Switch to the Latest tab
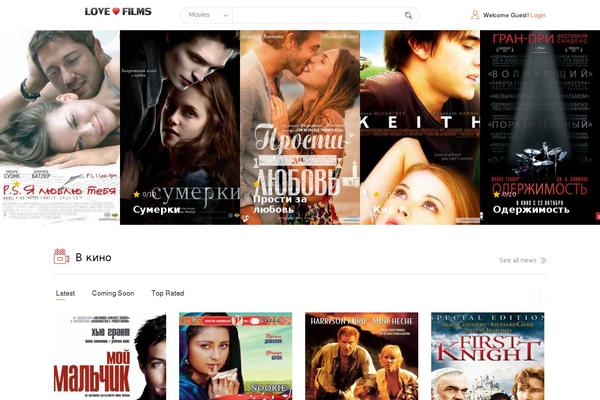The height and width of the screenshot is (400, 600). pos(65,293)
